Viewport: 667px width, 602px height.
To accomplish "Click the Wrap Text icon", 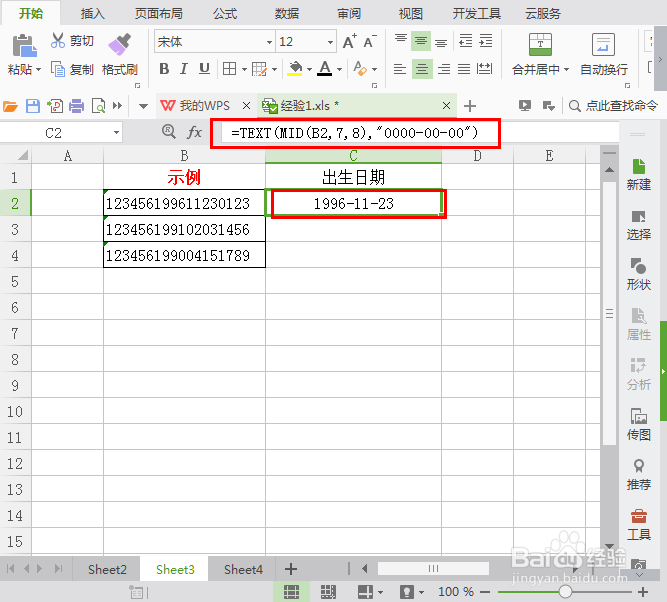I will click(603, 44).
